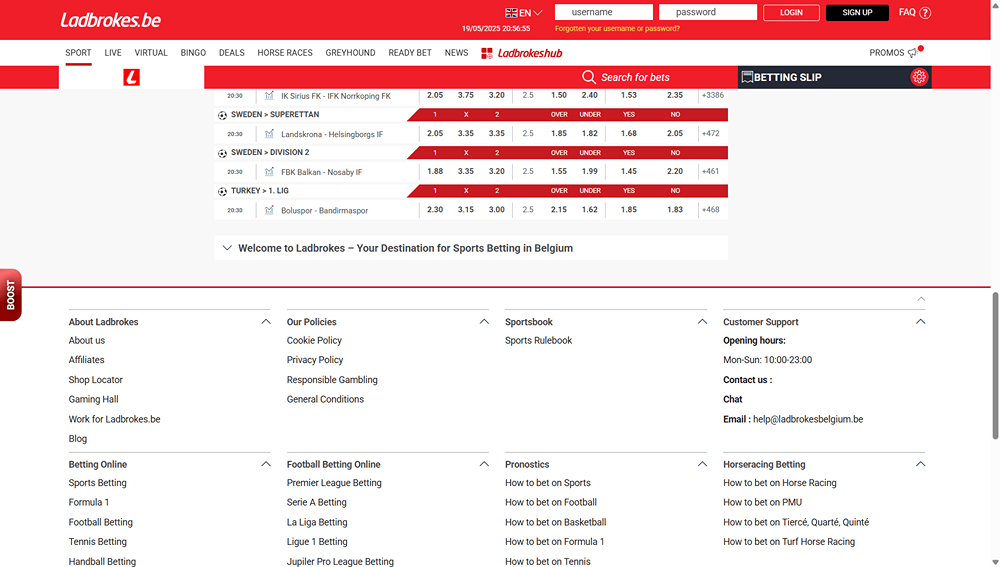Open the Betting Slip panel

coord(834,77)
